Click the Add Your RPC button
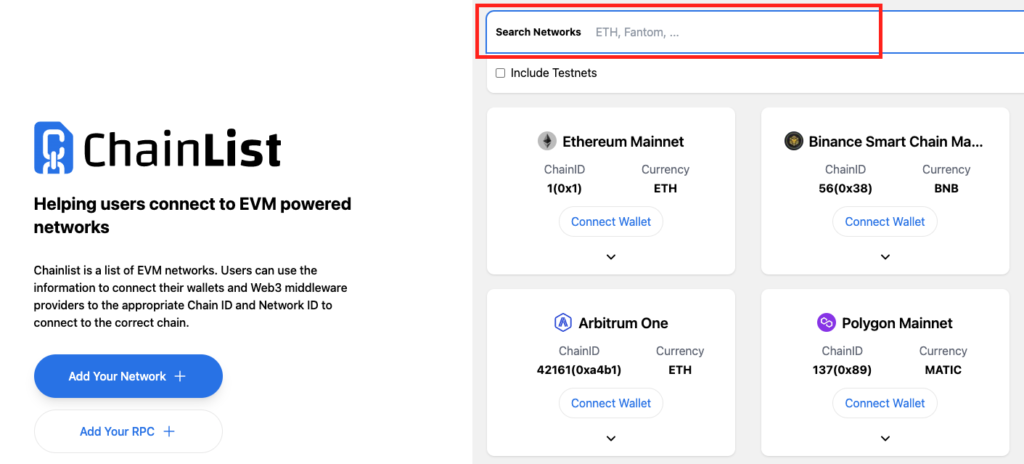This screenshot has height=464, width=1024. point(128,431)
